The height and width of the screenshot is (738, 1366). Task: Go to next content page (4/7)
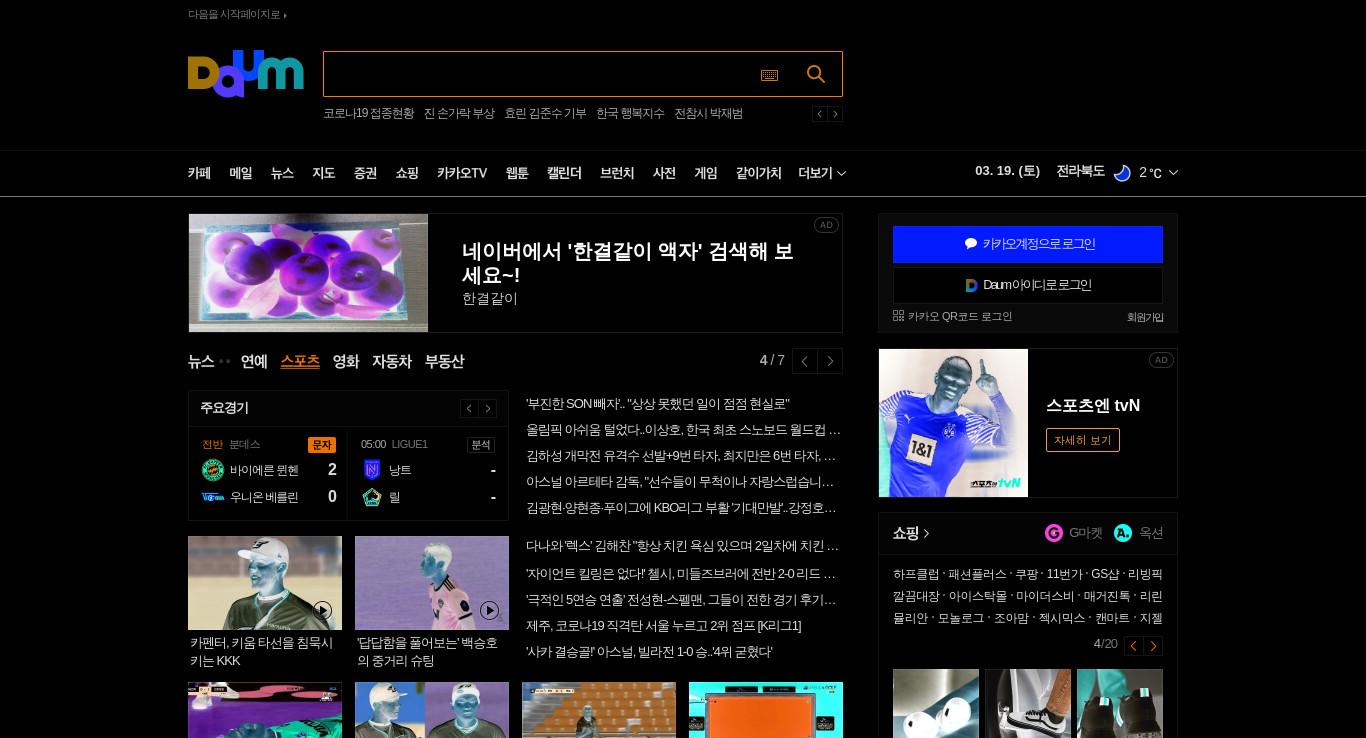tap(830, 361)
